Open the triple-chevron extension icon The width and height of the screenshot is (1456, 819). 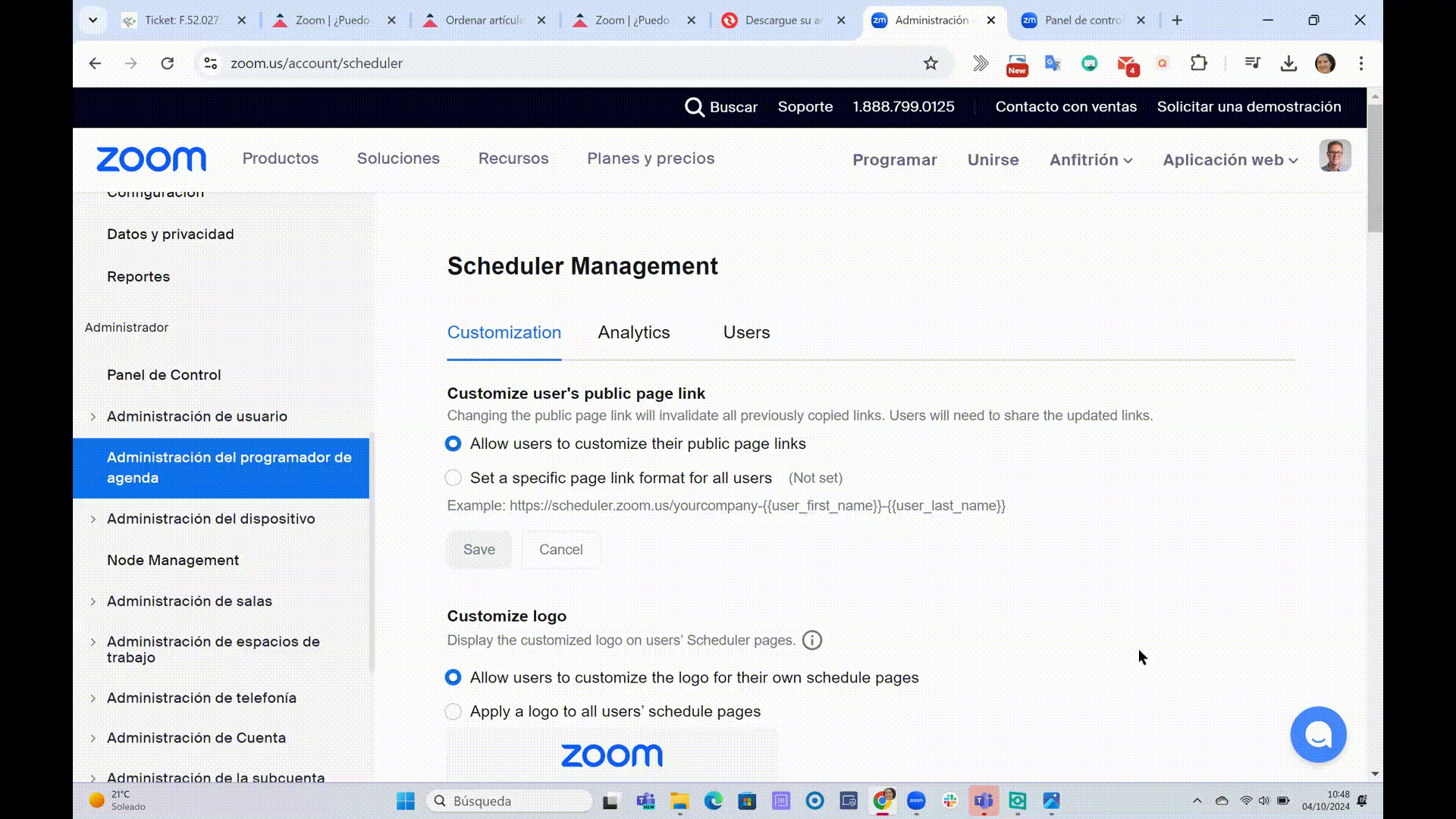(x=981, y=64)
